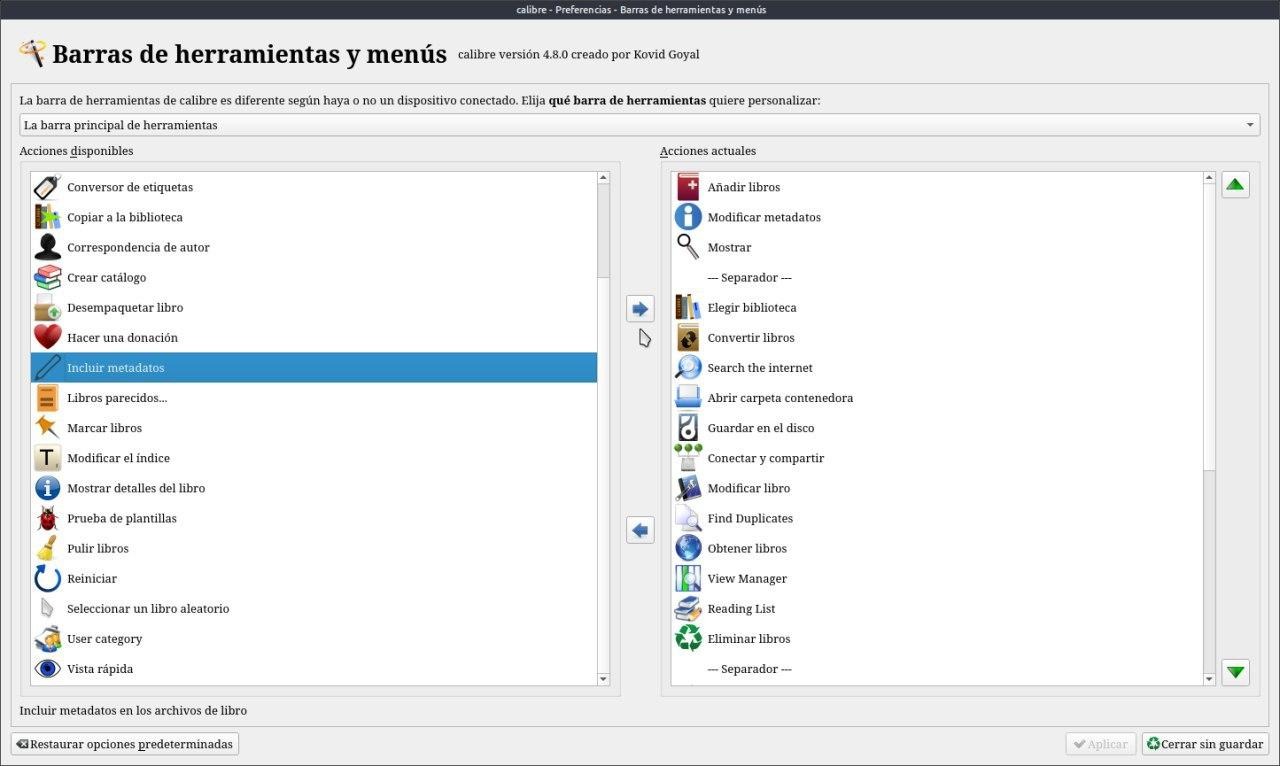Click the available actions scrollbar down arrow
Screen dimensions: 1280x766
[603, 679]
